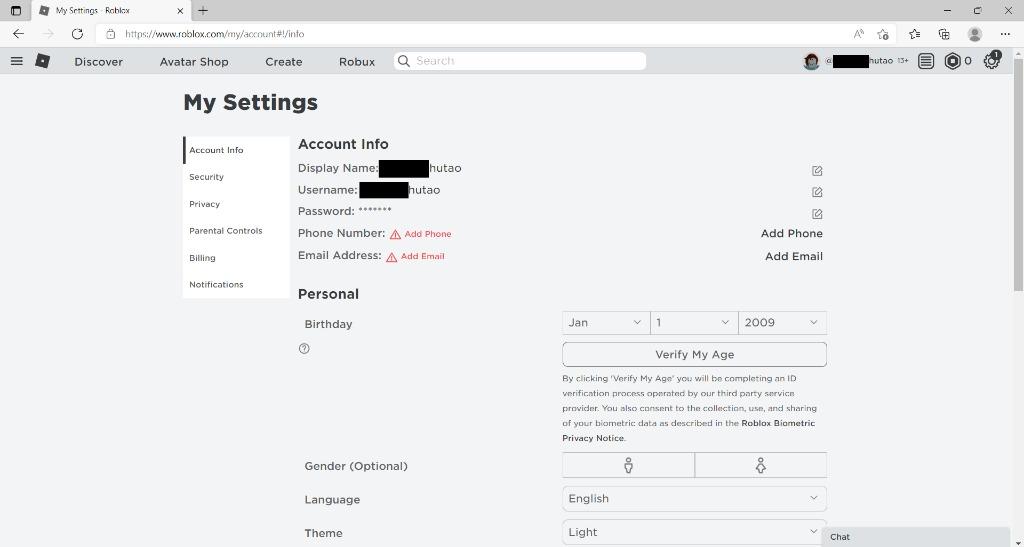The height and width of the screenshot is (547, 1024).
Task: Edit the Password via pencil icon
Action: 817,213
